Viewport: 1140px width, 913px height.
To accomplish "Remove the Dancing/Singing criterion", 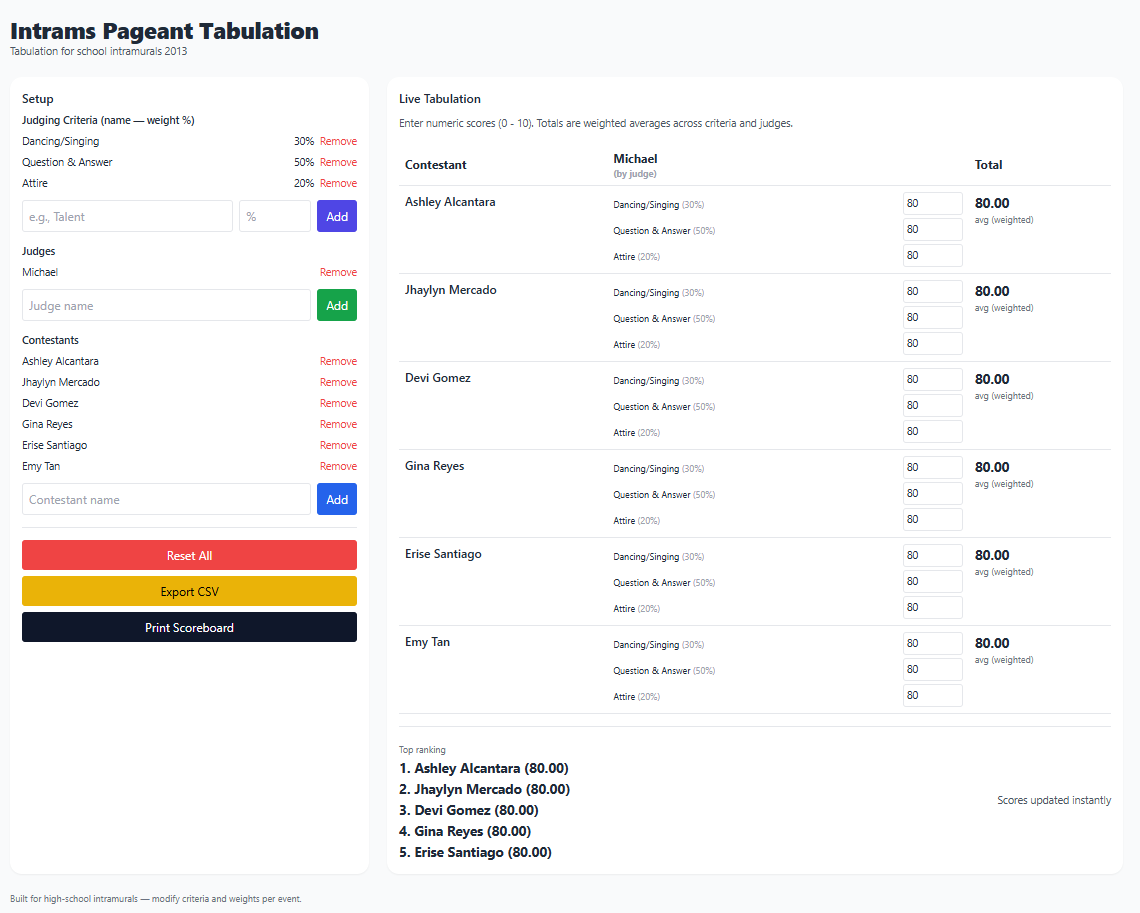I will pos(338,141).
